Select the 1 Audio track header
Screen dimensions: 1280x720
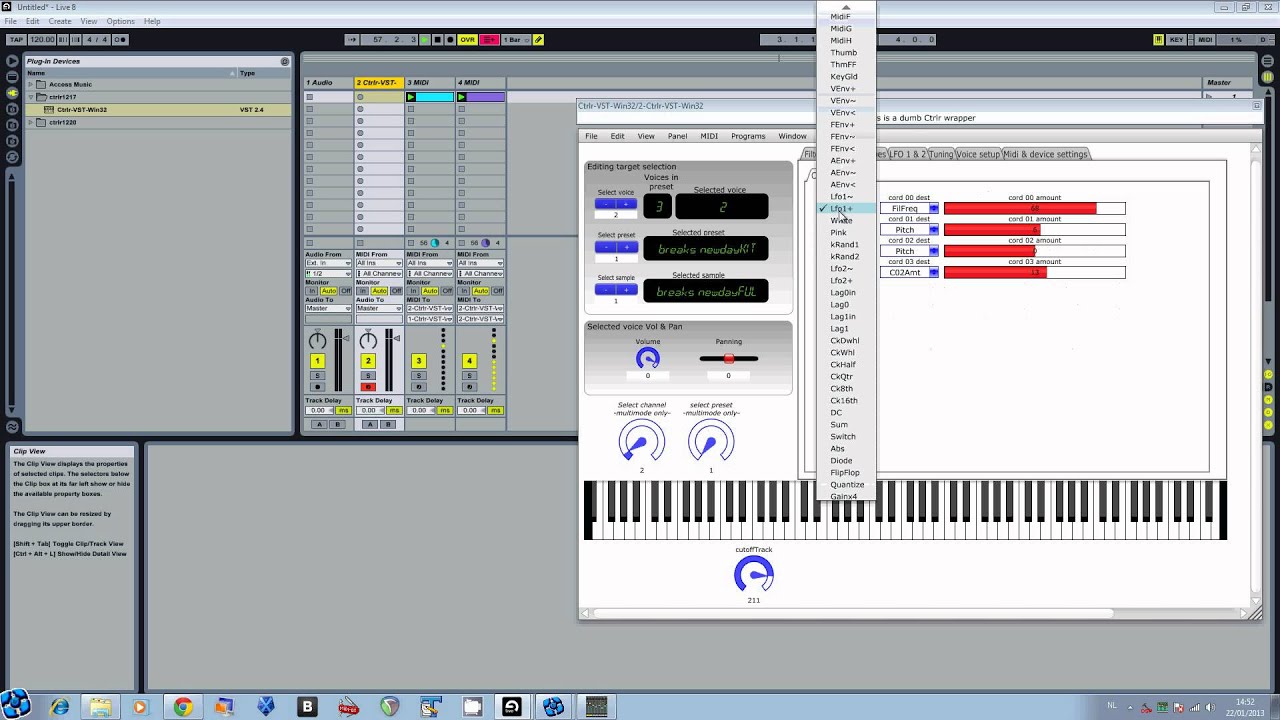tap(329, 83)
